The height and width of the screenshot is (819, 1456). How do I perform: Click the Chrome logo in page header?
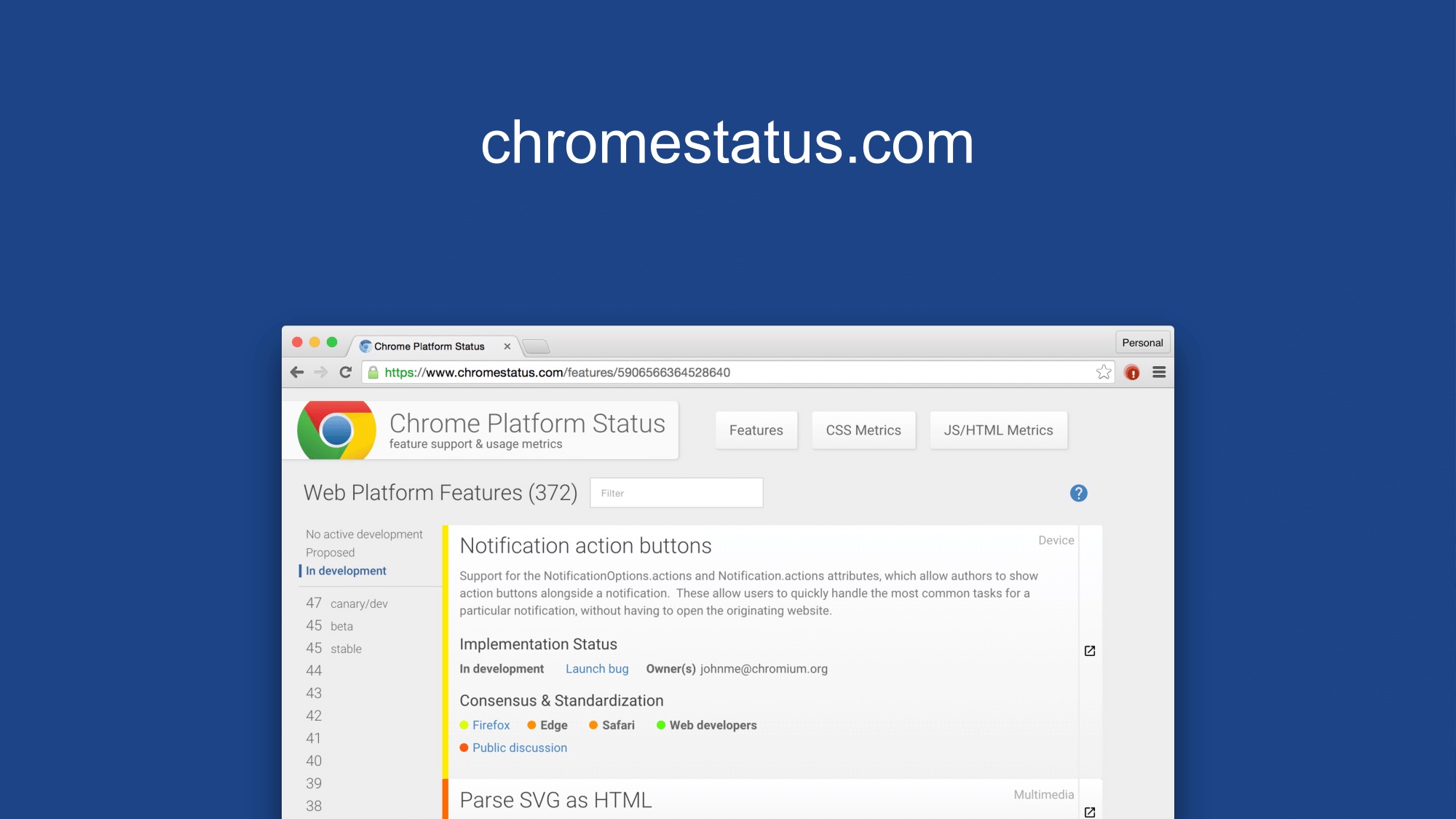pos(336,430)
